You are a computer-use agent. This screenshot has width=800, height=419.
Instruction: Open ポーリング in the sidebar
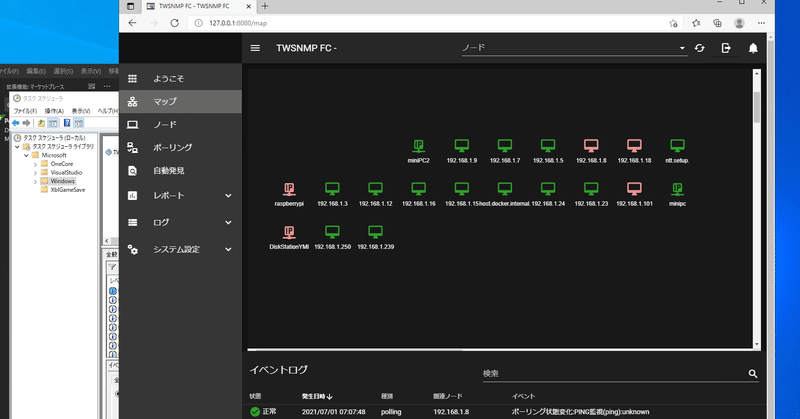pyautogui.click(x=180, y=147)
